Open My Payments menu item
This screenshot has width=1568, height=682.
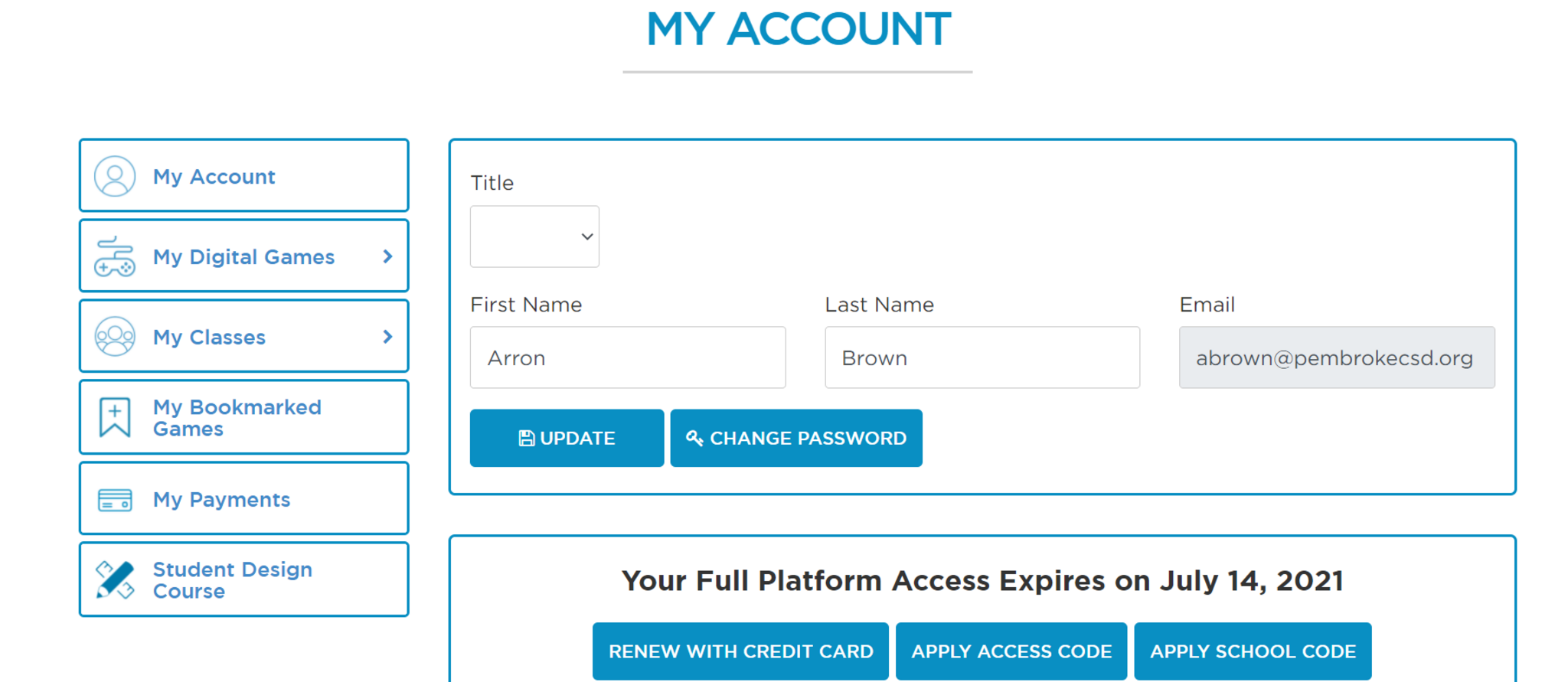click(x=221, y=500)
